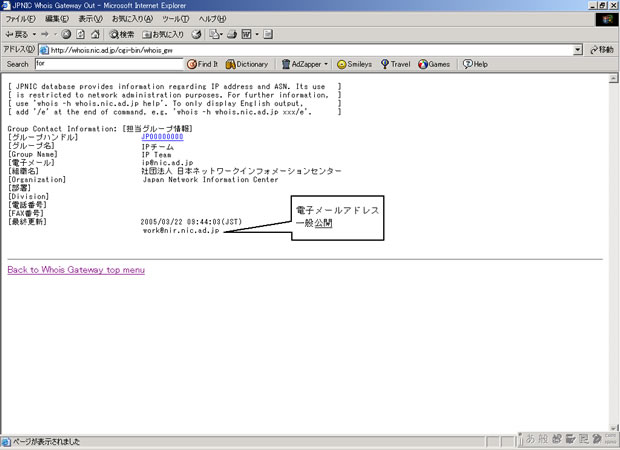Click the IME tools icon in language bar

571,439
